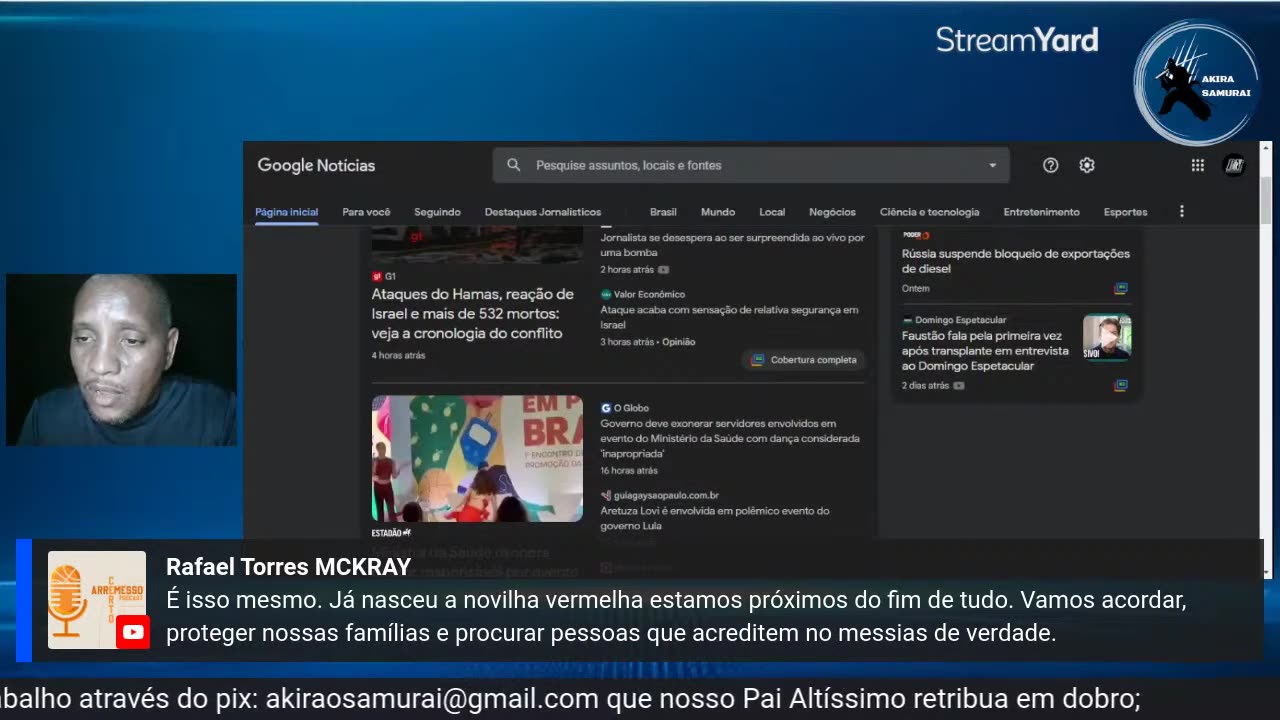
Task: Click the commenter name Rafael Torres MCKRAY
Action: coord(288,567)
